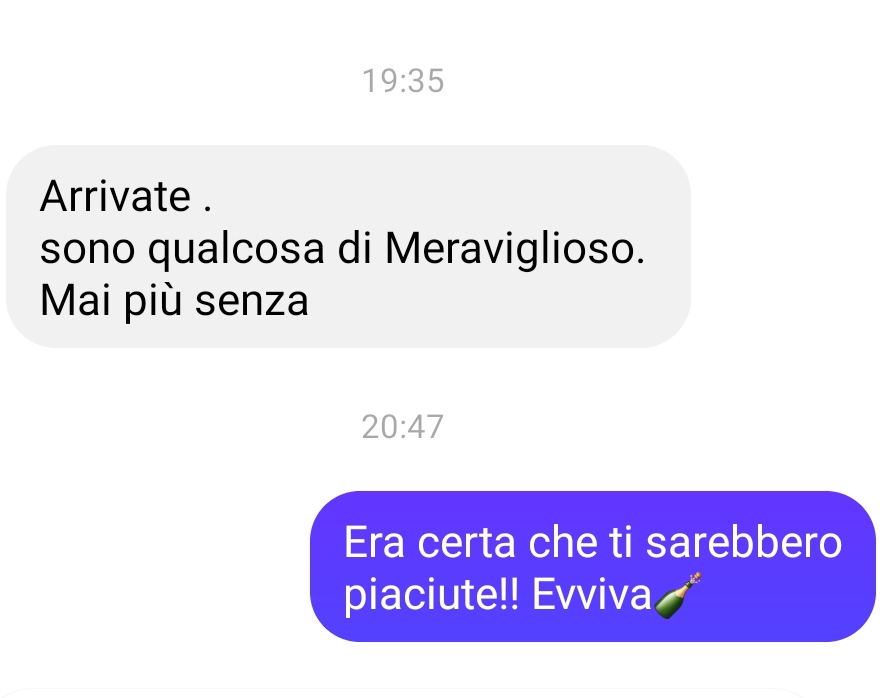Tap the word "Mai" in the grey bubble
The height and width of the screenshot is (698, 886).
tap(75, 300)
